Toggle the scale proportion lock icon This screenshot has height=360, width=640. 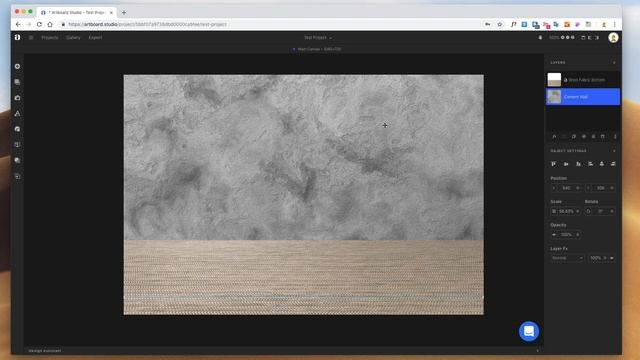coord(554,211)
